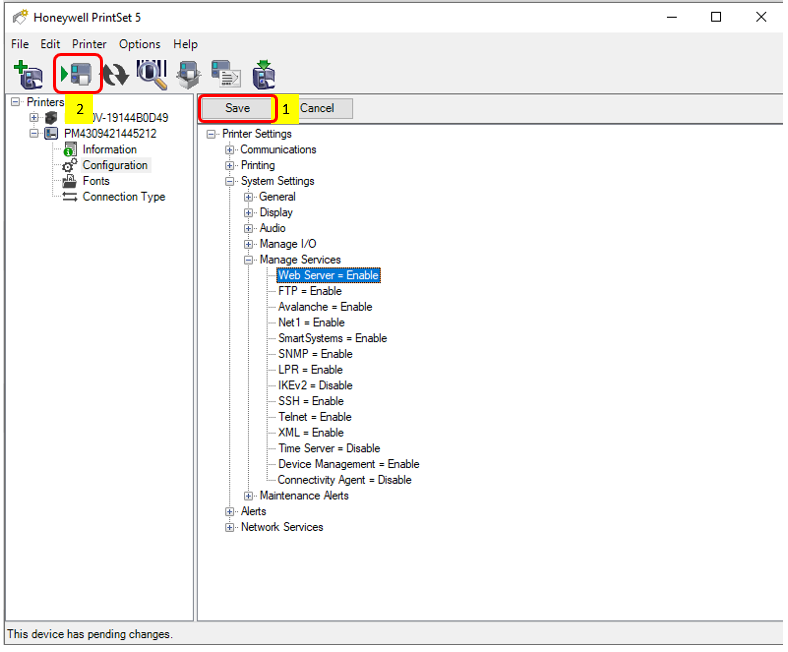788x652 pixels.
Task: Expand the Manage I/O node
Action: [x=248, y=244]
